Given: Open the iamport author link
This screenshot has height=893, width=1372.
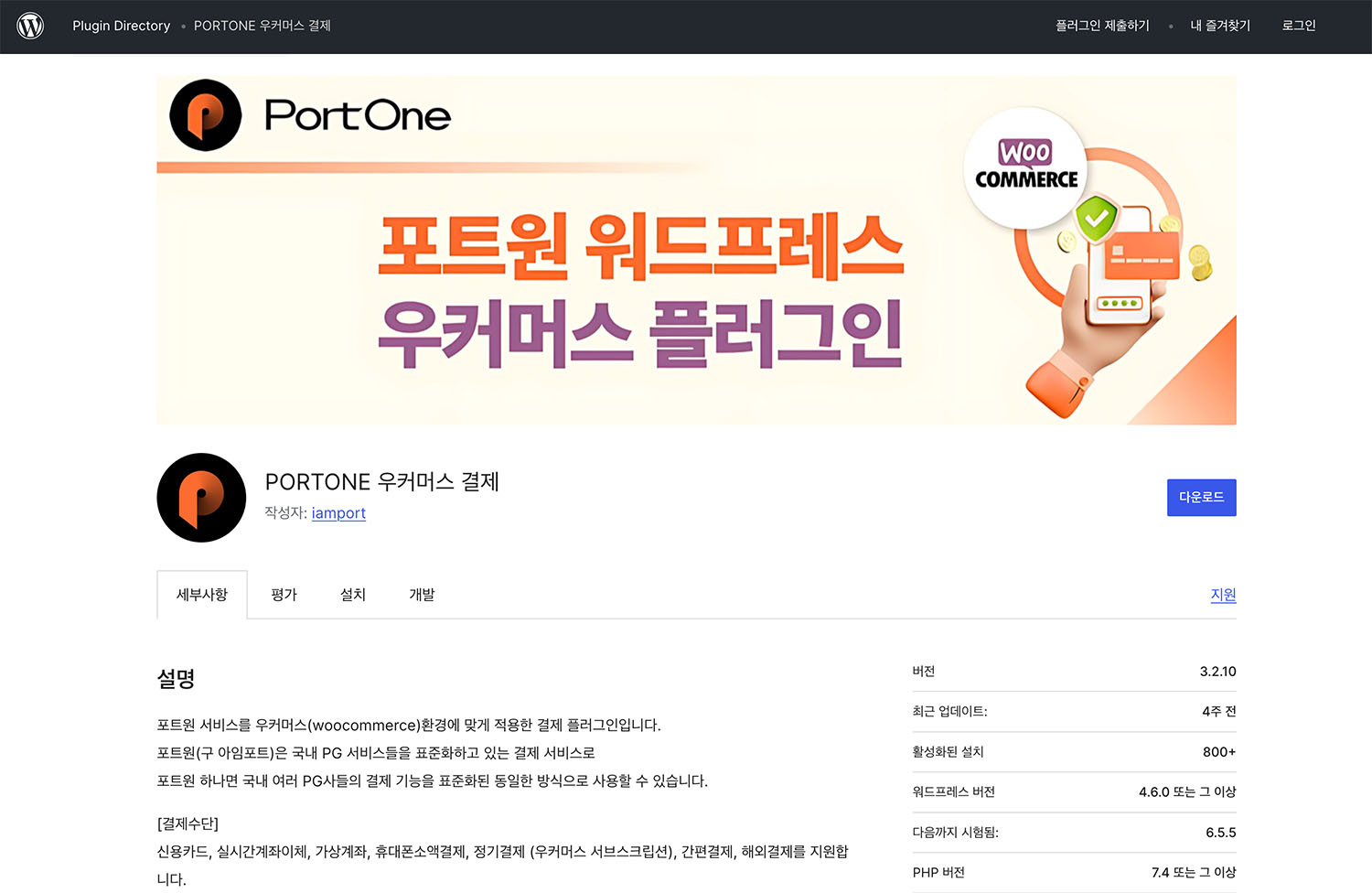Looking at the screenshot, I should point(338,513).
